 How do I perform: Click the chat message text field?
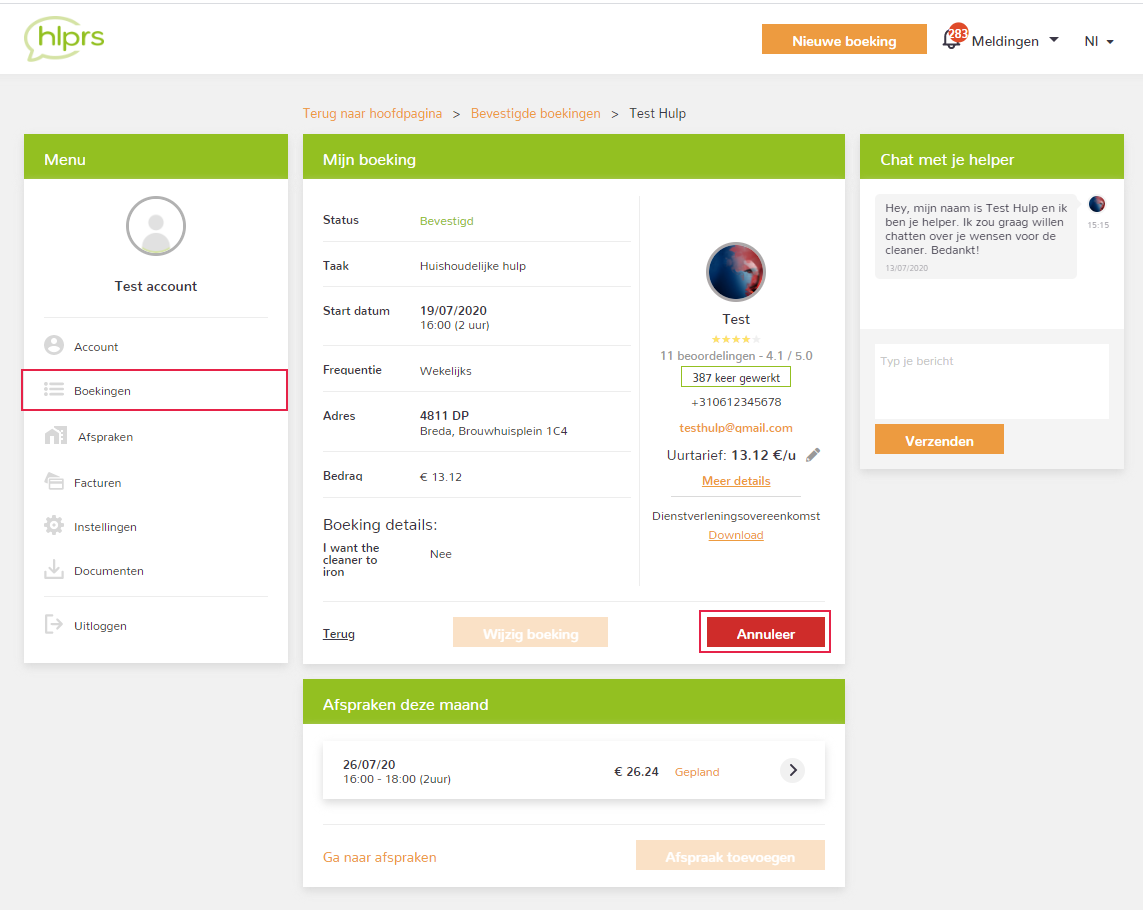(991, 381)
